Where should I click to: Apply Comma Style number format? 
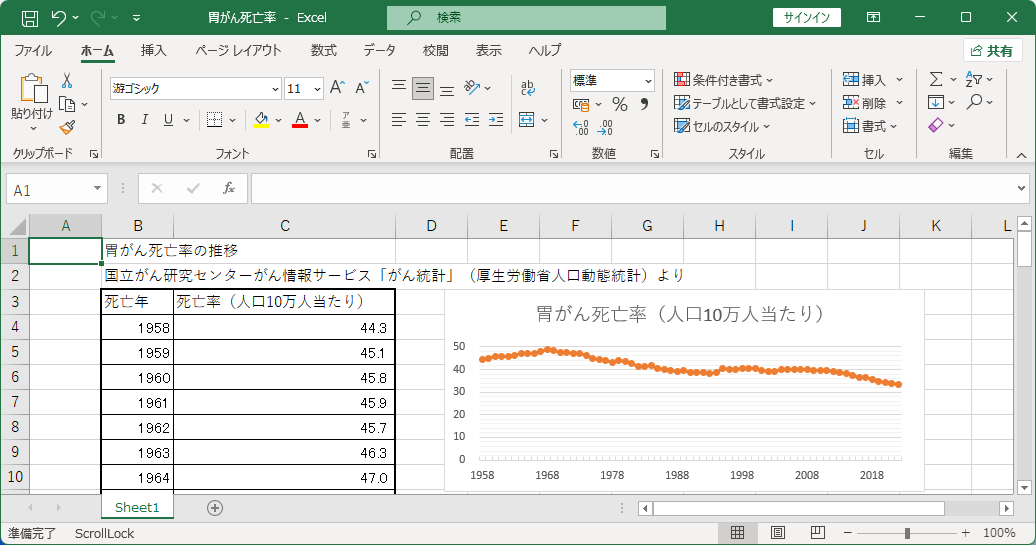(x=644, y=104)
